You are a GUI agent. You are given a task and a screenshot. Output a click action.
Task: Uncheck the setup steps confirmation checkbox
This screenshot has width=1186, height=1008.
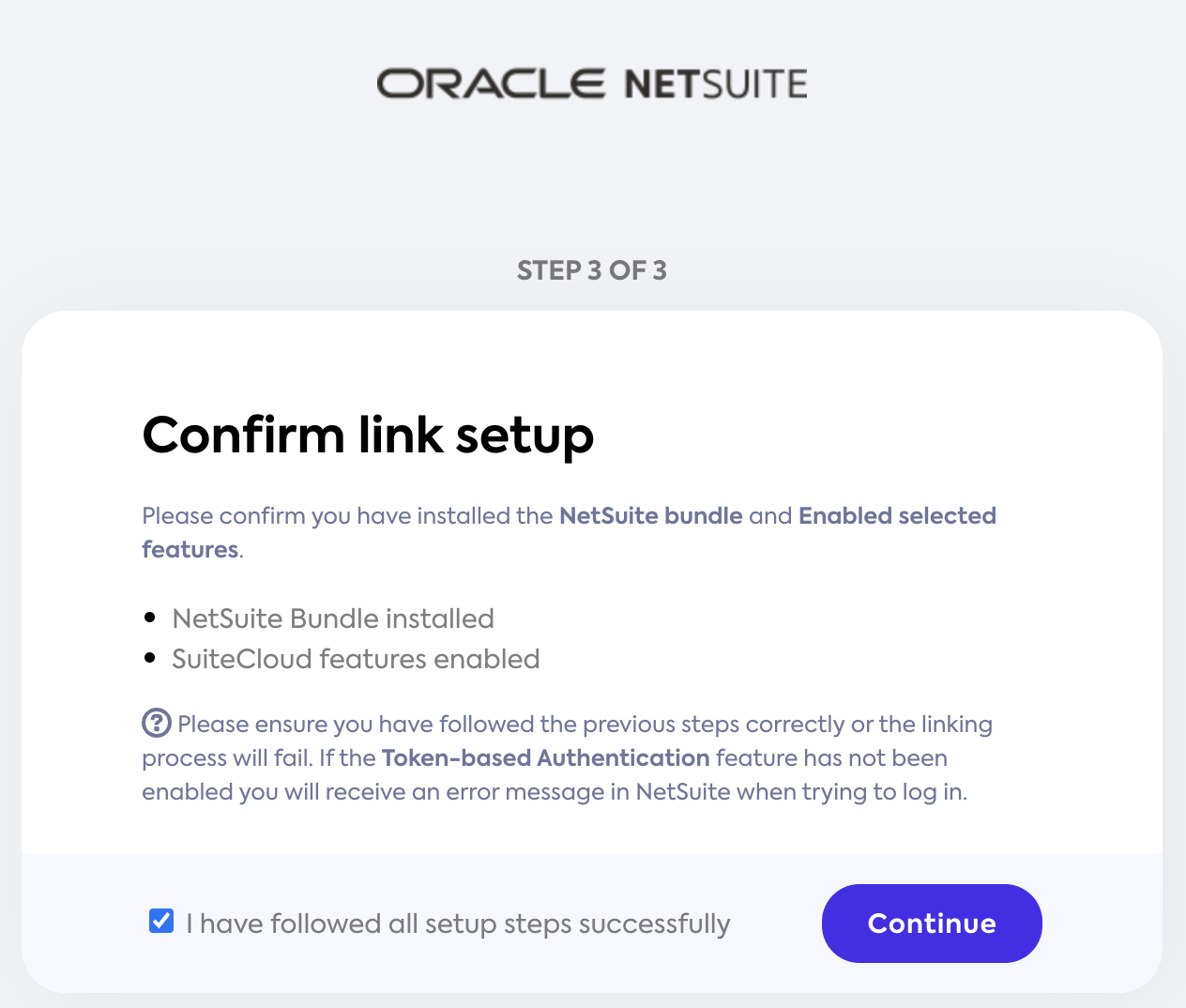[x=161, y=921]
